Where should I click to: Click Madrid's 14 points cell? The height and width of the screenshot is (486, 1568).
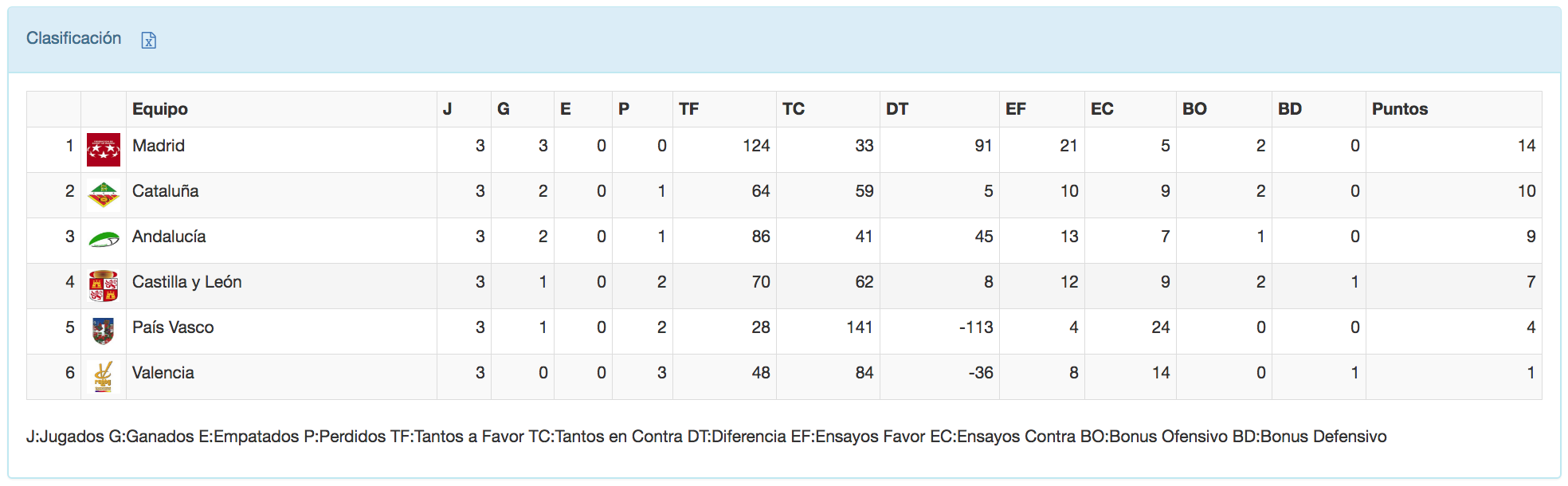click(1526, 146)
